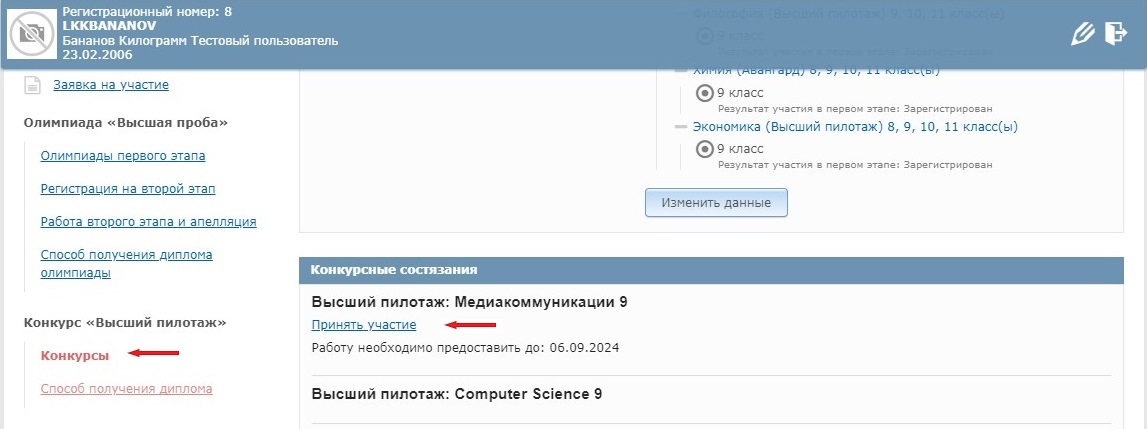Open Регистрация на второй этап
Image resolution: width=1147 pixels, height=429 pixels.
(x=128, y=189)
